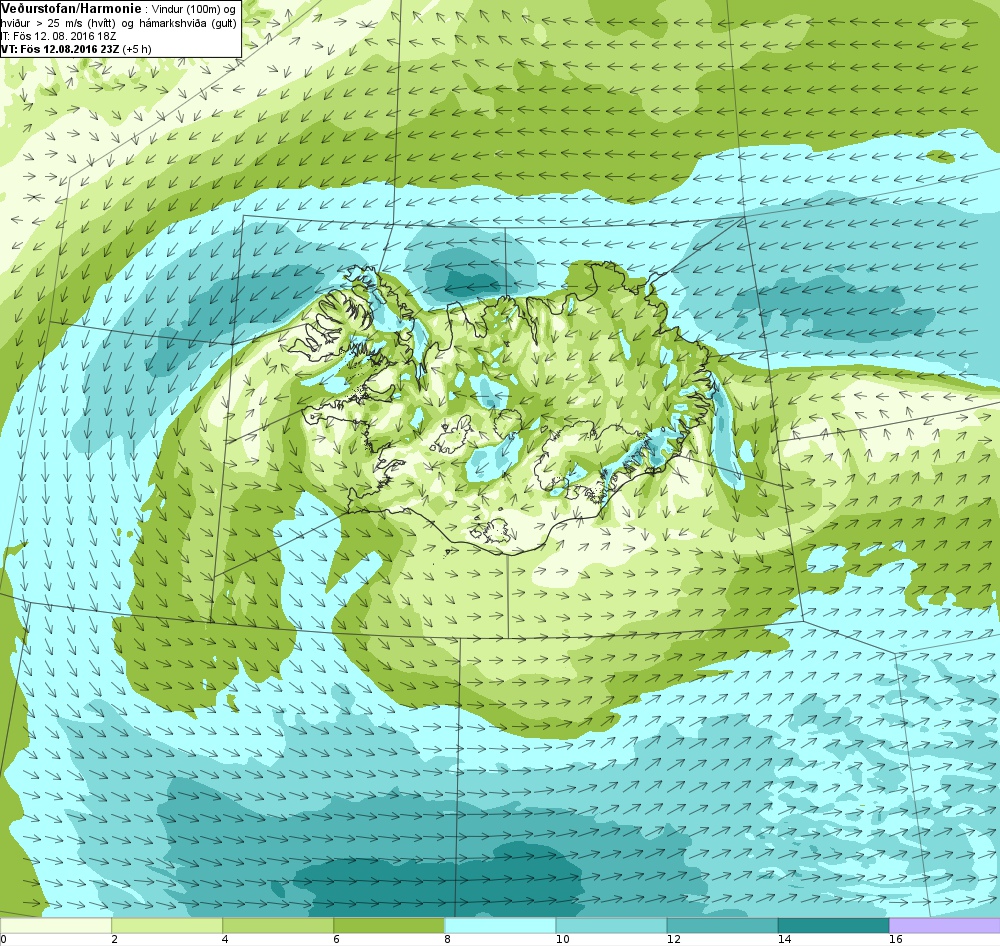
Task: Click the legend label '16'
Action: click(x=895, y=939)
